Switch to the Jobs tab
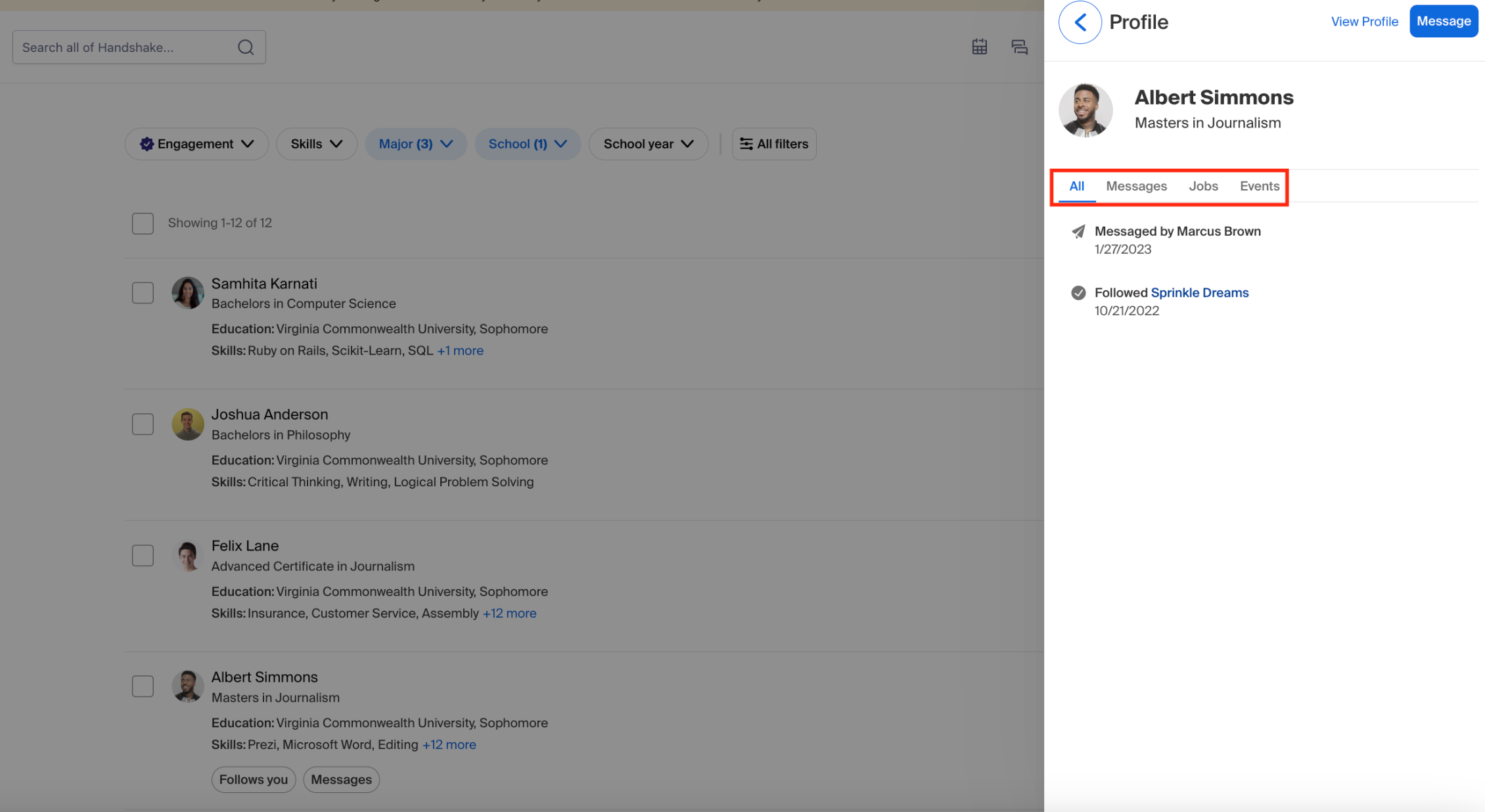 [1203, 186]
